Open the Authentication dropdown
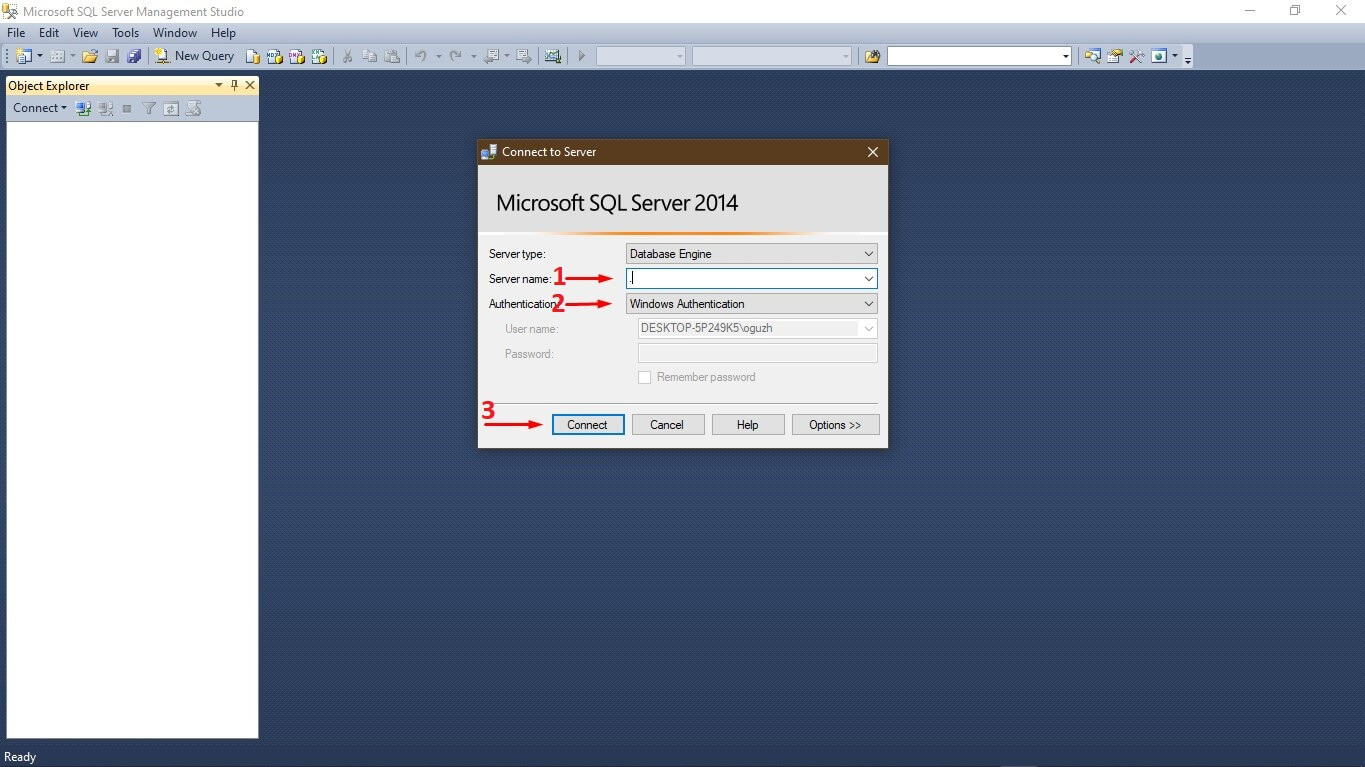This screenshot has height=767, width=1365. pos(868,304)
